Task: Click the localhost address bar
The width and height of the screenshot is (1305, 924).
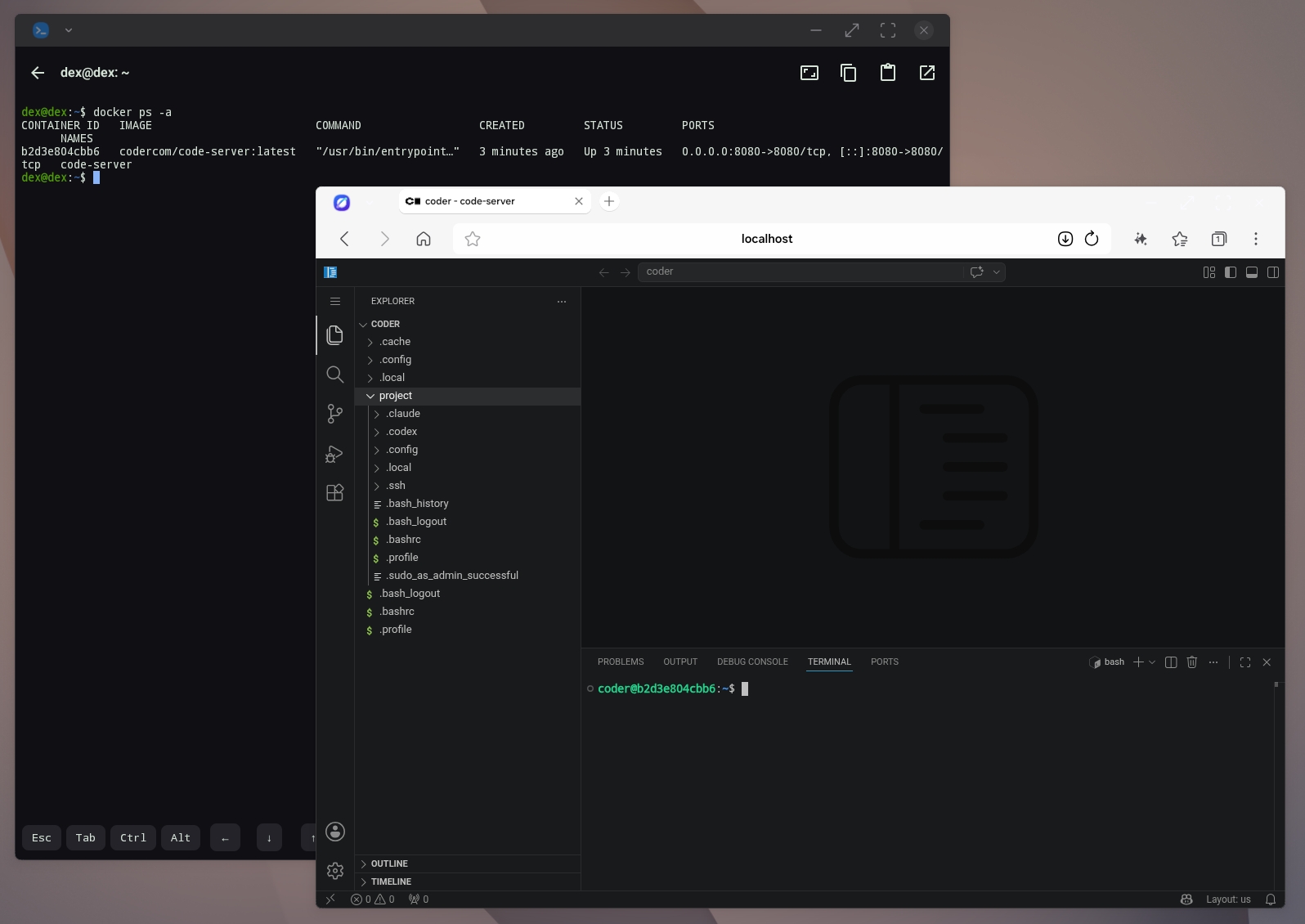Action: (767, 239)
